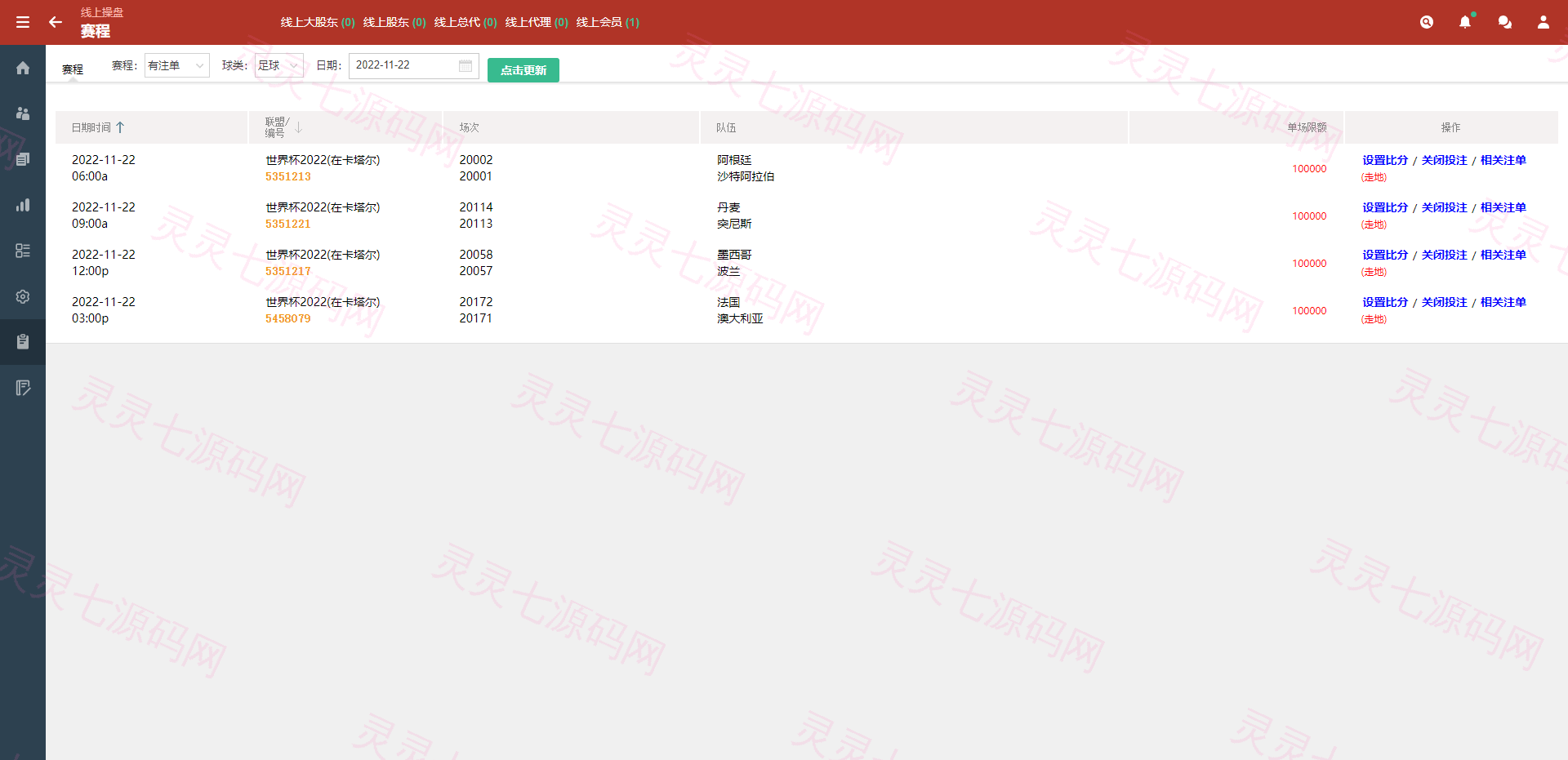Open the calendar icon in date field
Viewport: 1568px width, 760px height.
pyautogui.click(x=465, y=65)
